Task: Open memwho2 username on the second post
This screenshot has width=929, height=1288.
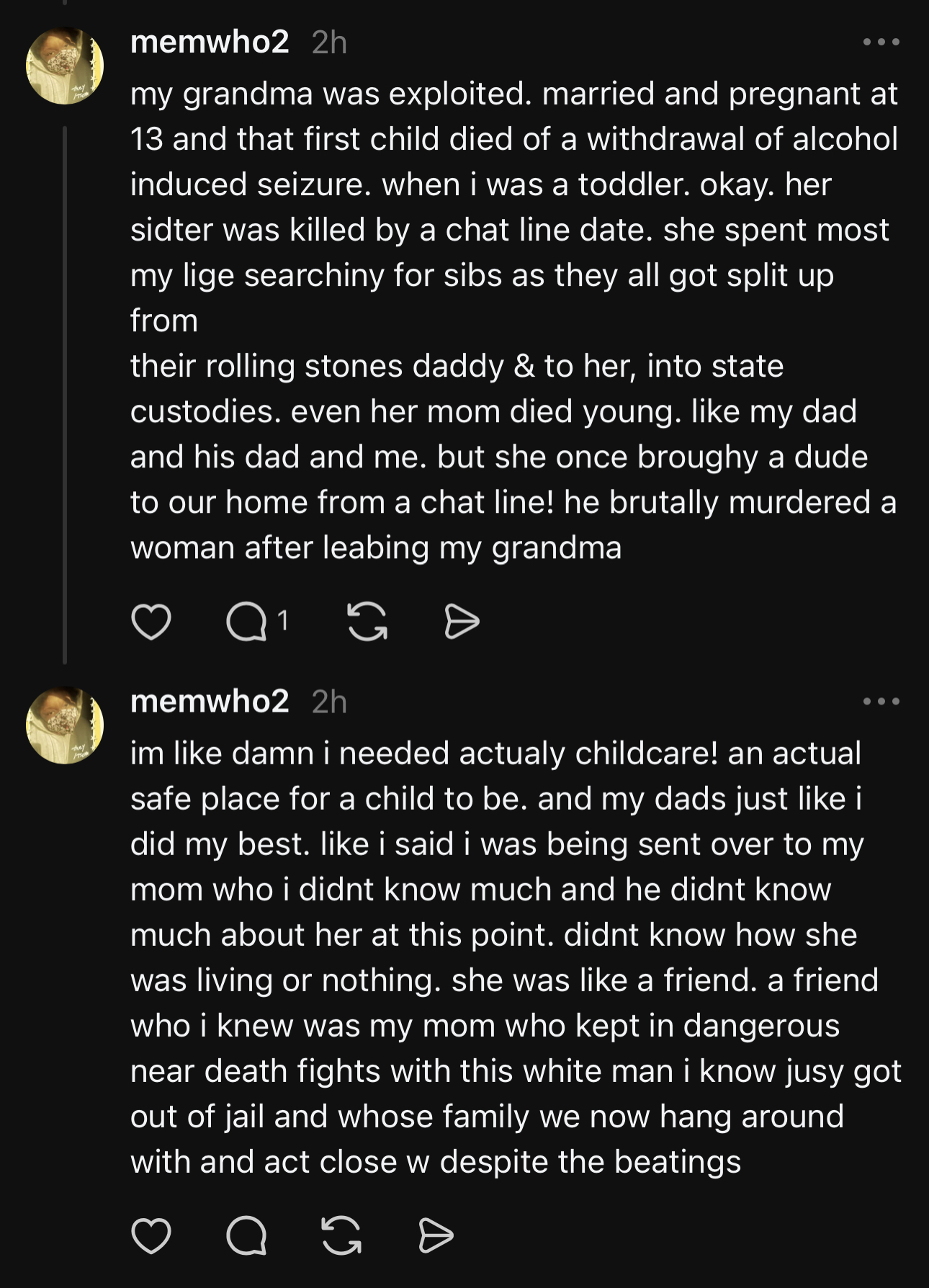Action: tap(210, 701)
